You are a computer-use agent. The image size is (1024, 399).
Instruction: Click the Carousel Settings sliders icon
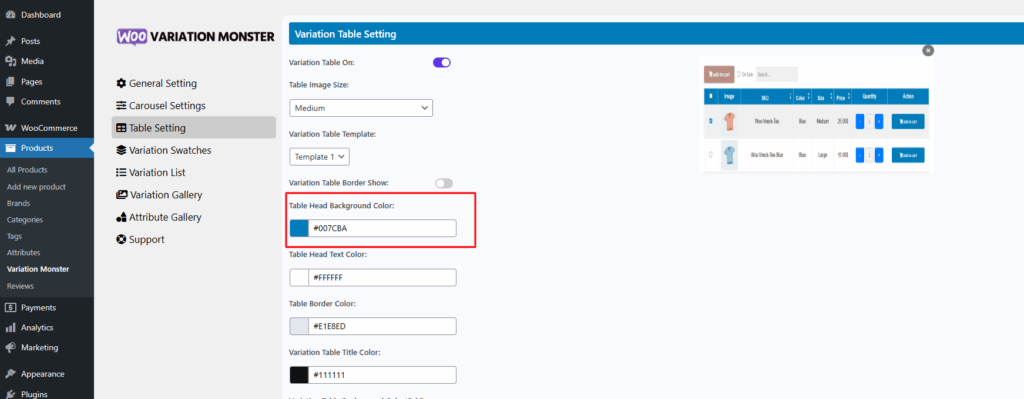121,106
